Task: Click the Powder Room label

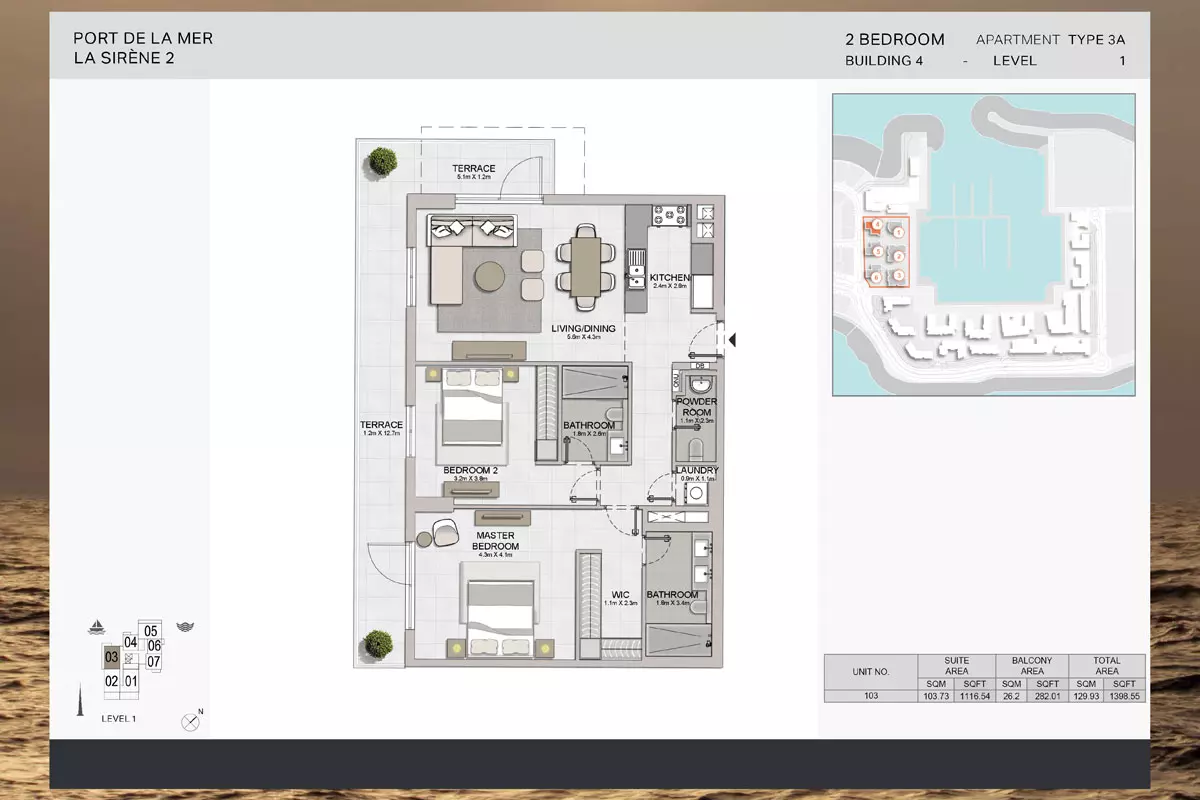Action: tap(698, 407)
